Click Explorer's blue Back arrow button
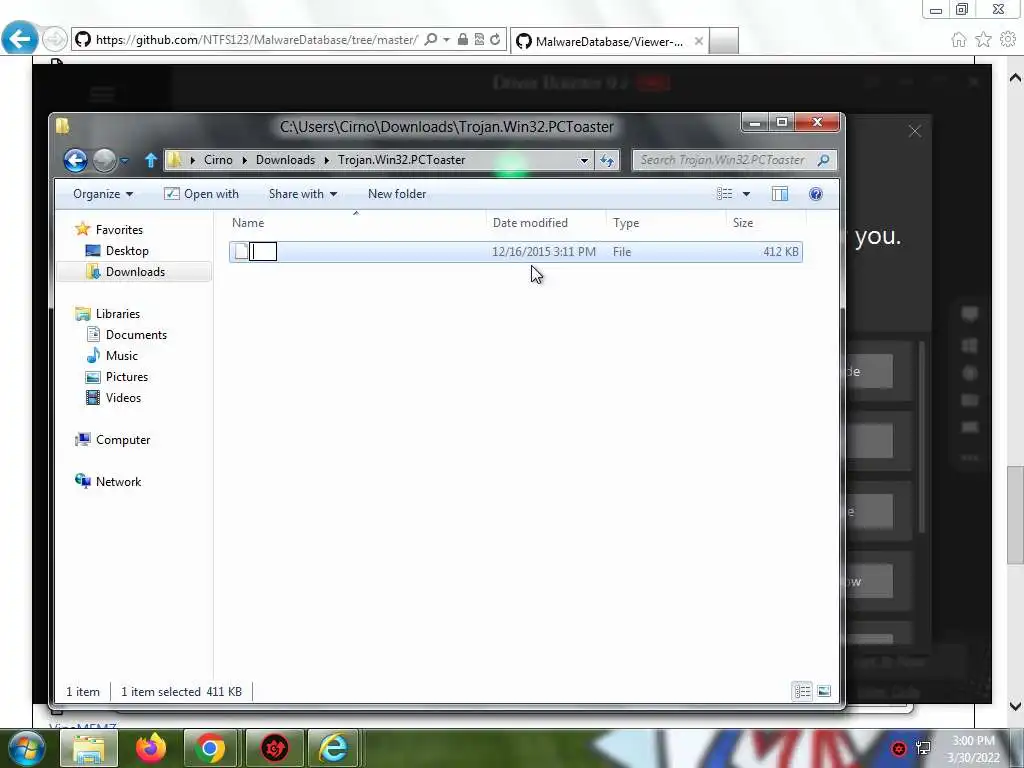1024x768 pixels. coord(75,160)
